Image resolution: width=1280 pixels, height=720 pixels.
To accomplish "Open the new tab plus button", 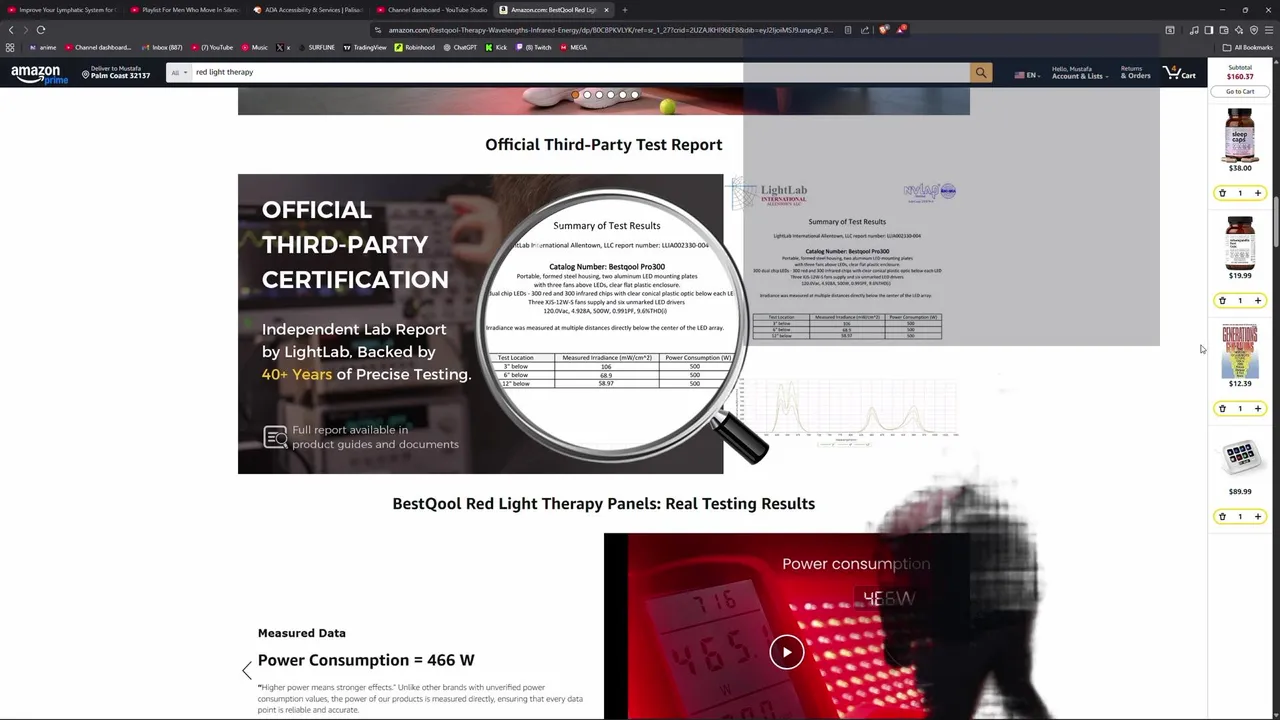I will [x=624, y=10].
